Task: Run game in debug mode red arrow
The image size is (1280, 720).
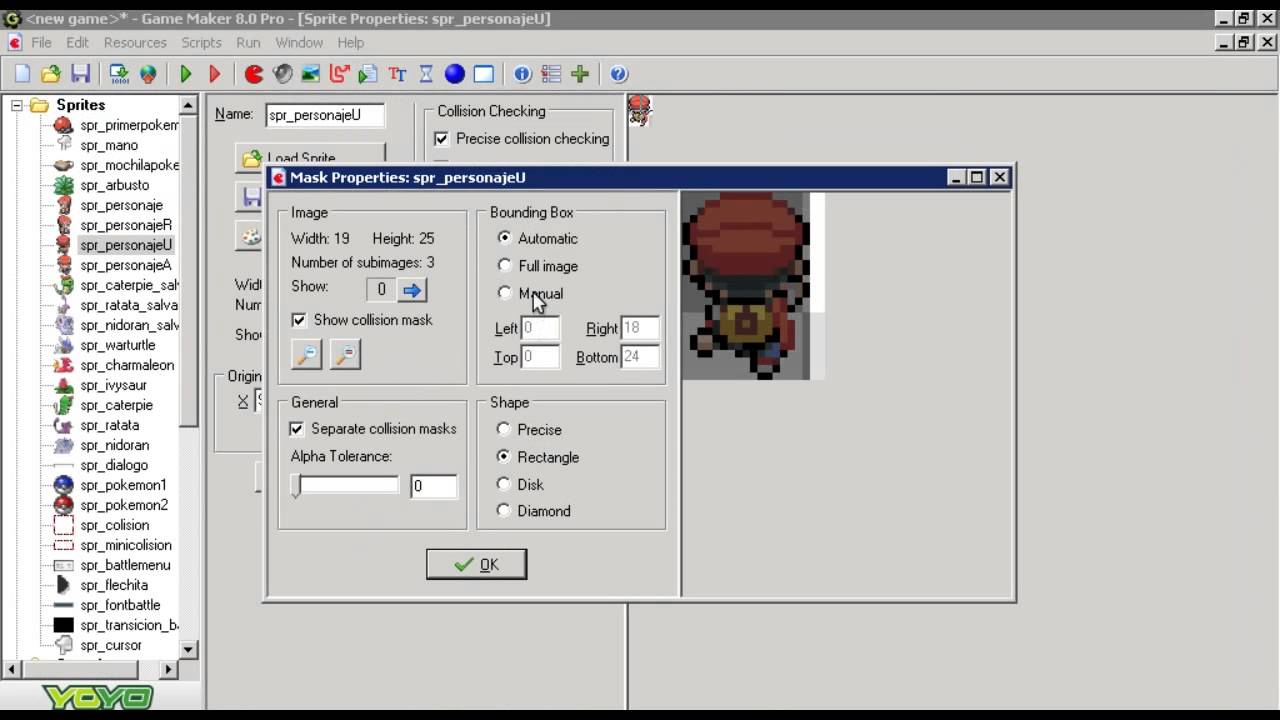Action: (x=214, y=74)
